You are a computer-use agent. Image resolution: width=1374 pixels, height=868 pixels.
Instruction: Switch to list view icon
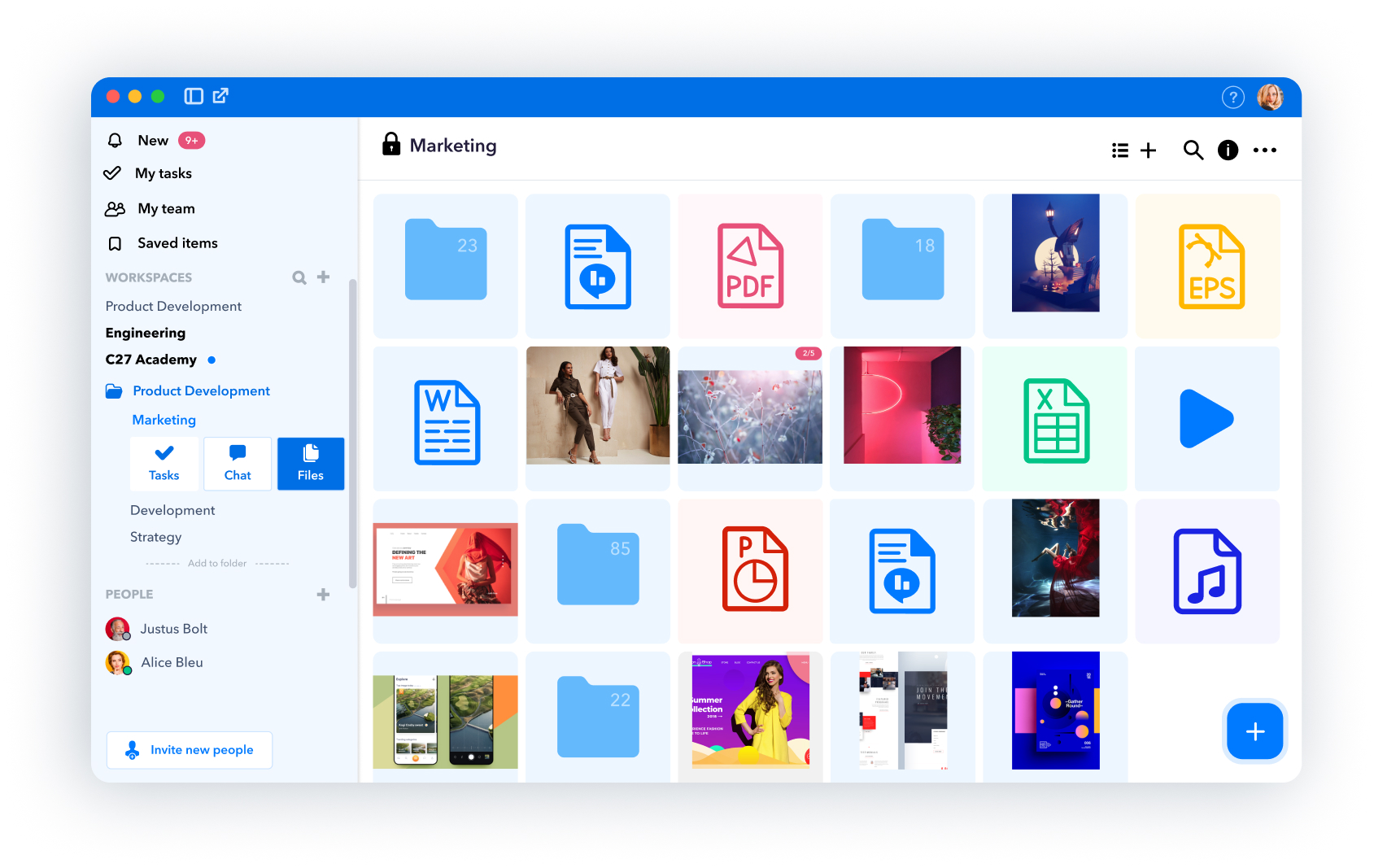point(1120,150)
